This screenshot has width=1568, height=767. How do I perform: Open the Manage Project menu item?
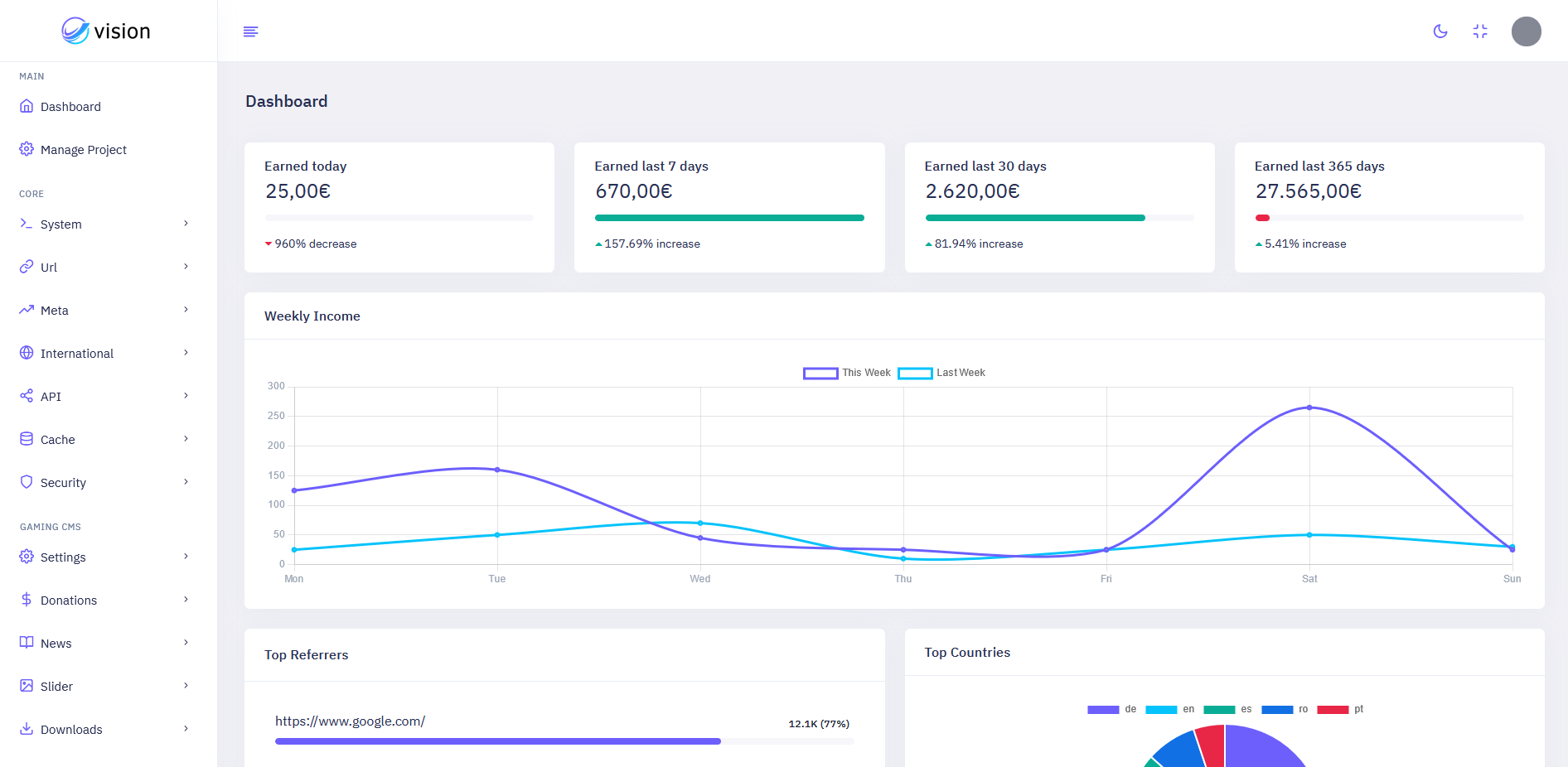point(109,150)
